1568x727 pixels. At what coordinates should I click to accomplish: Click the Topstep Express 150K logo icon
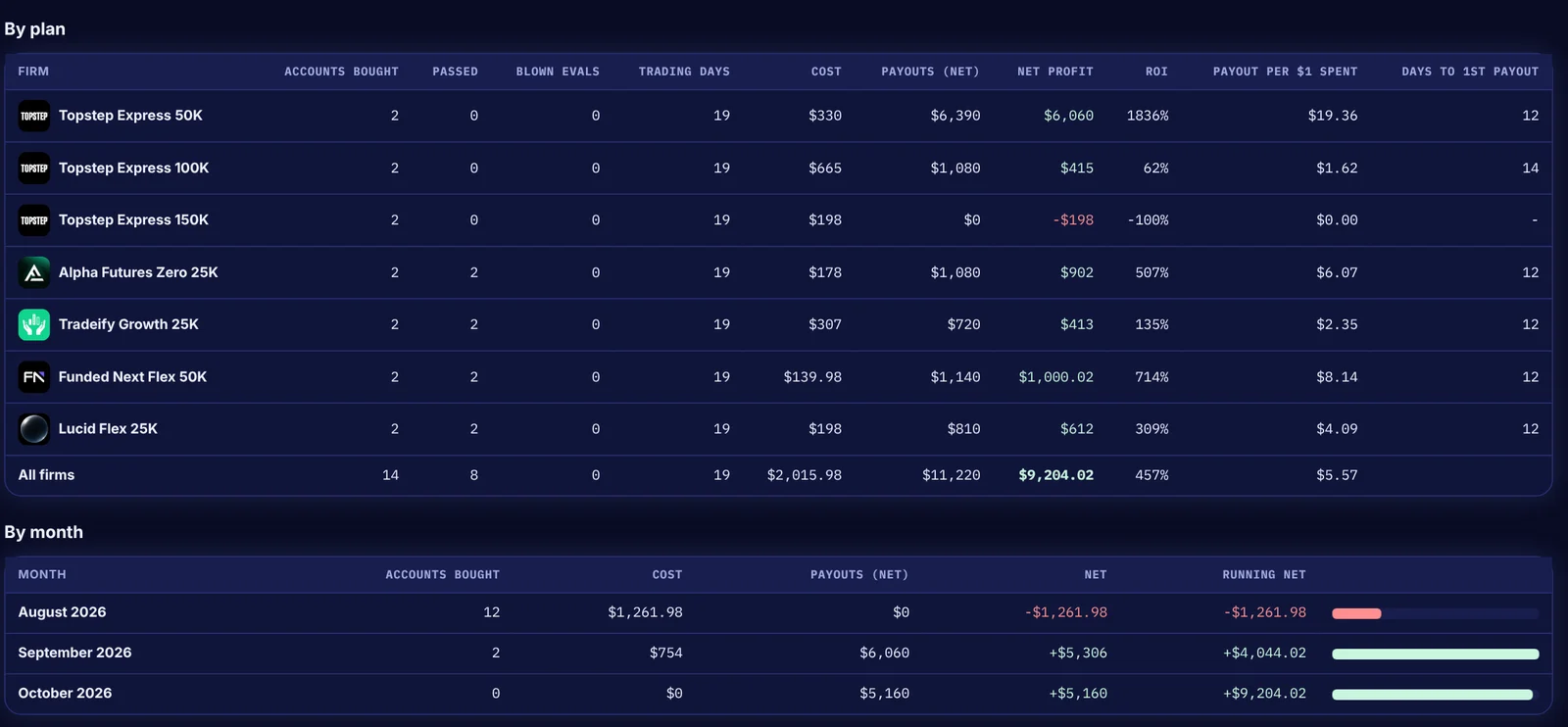pyautogui.click(x=34, y=220)
